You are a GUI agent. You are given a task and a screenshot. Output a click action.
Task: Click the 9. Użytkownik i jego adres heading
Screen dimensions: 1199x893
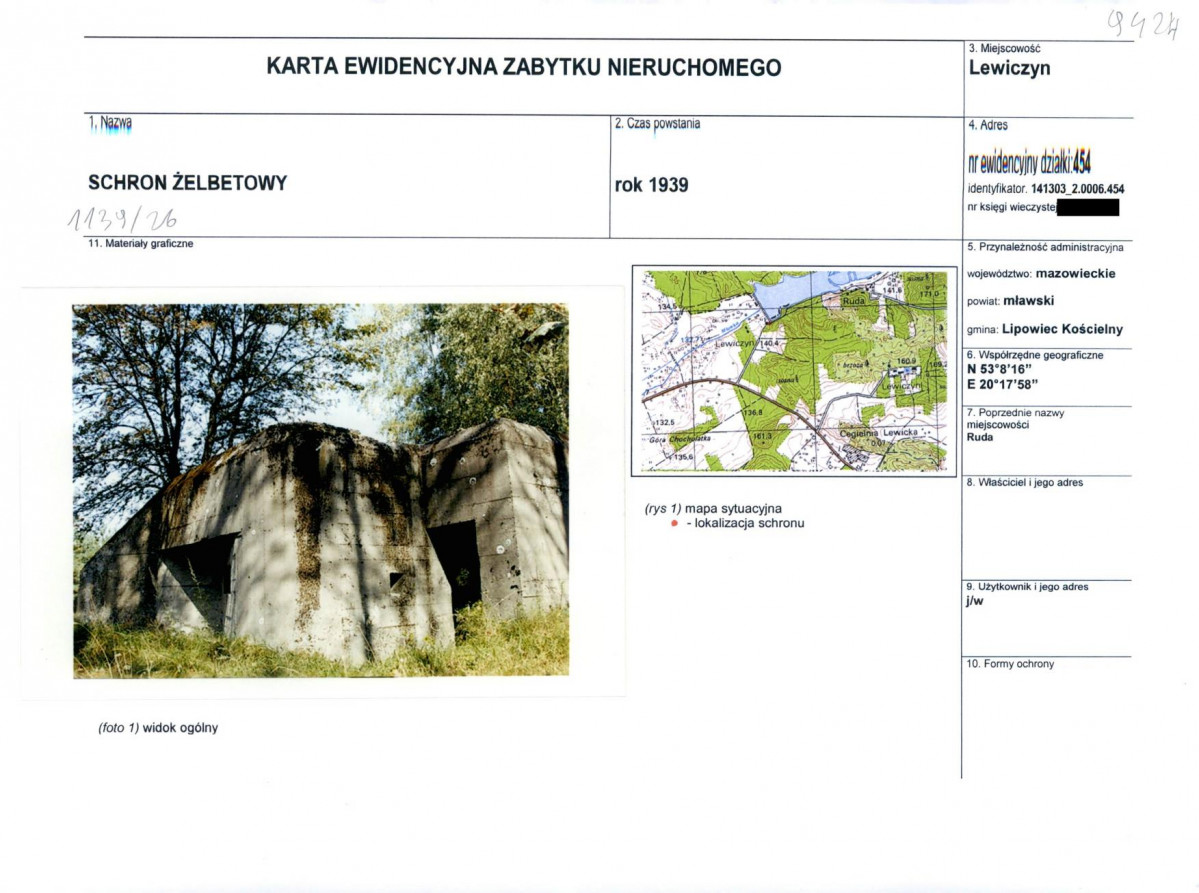tap(1026, 586)
